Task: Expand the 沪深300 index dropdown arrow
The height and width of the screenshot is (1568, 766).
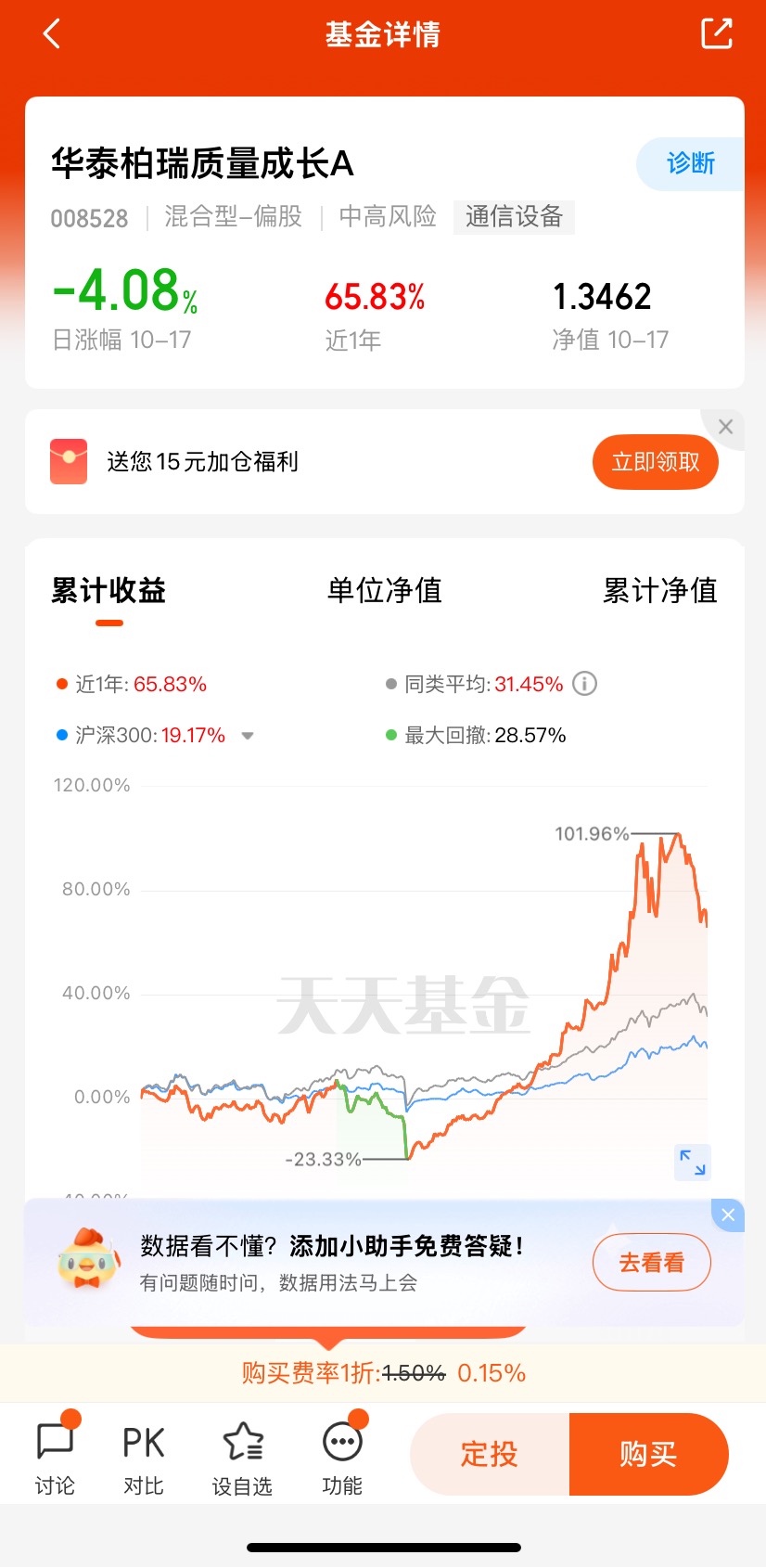Action: point(248,736)
